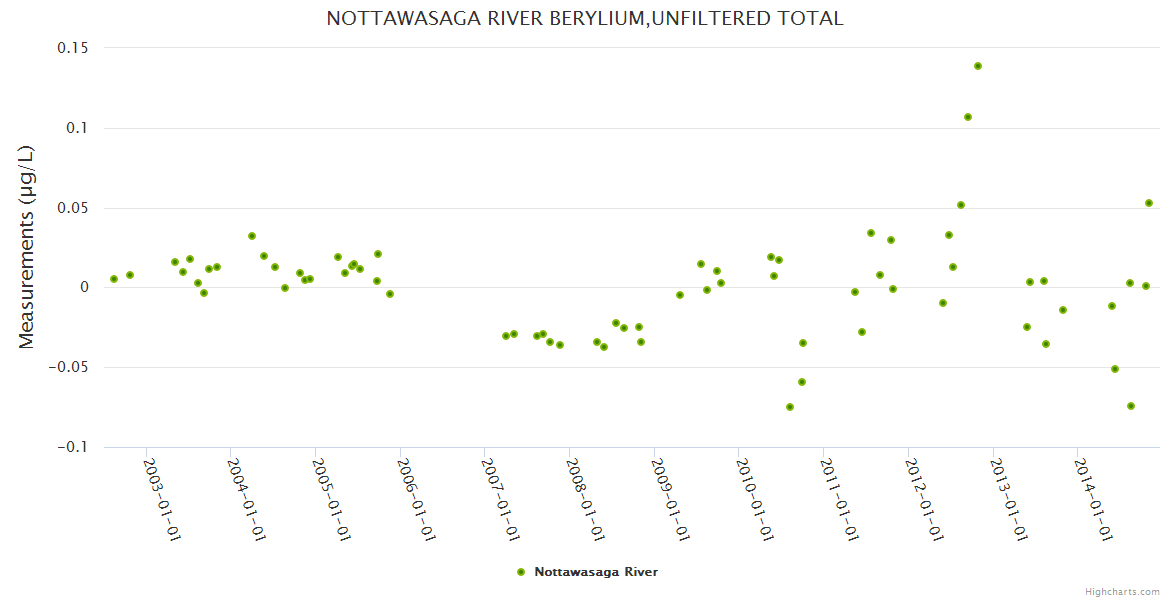Select the 2014 data point near -0.074
The image size is (1170, 600).
1131,406
